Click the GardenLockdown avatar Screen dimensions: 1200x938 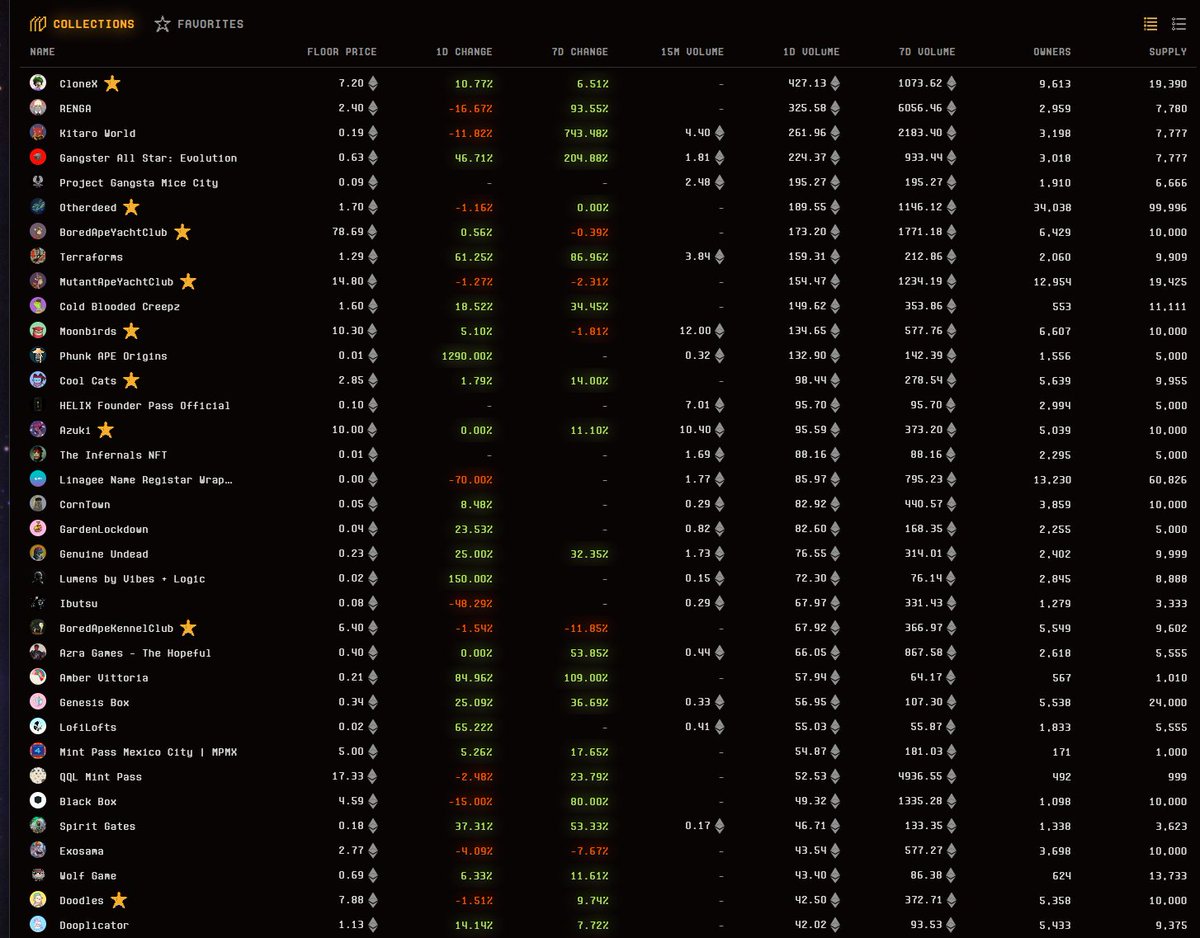click(38, 529)
